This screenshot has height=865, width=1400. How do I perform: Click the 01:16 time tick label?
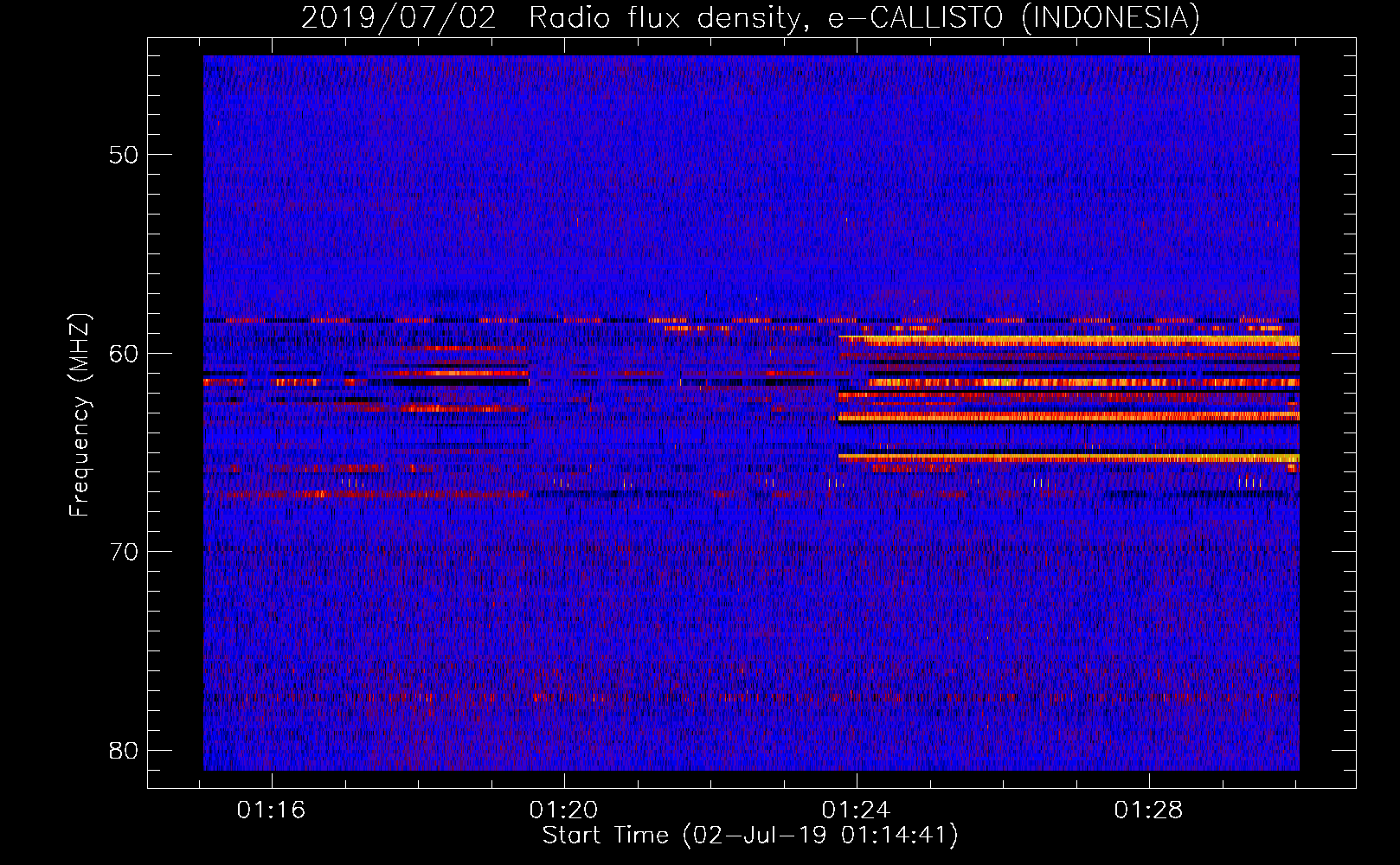point(272,811)
